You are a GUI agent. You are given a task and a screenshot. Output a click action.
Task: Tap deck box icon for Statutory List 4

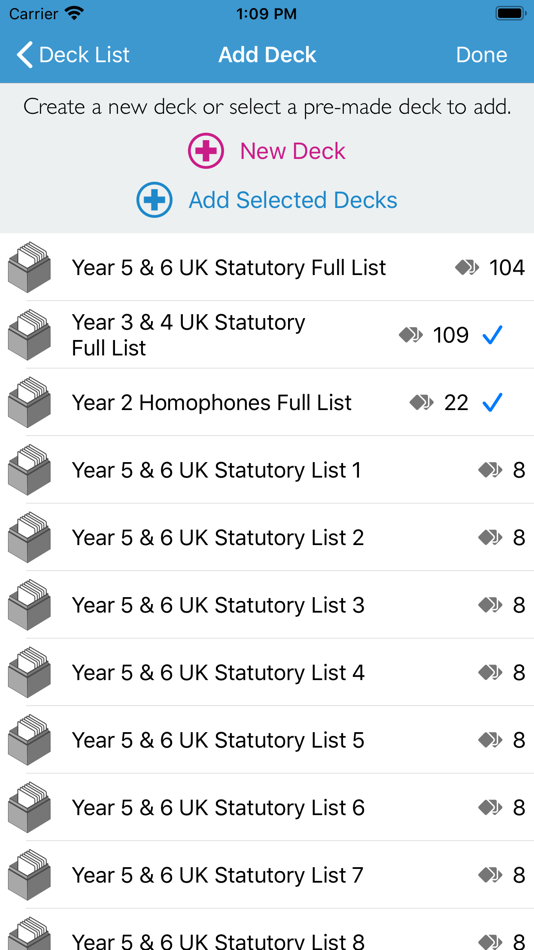(x=29, y=673)
